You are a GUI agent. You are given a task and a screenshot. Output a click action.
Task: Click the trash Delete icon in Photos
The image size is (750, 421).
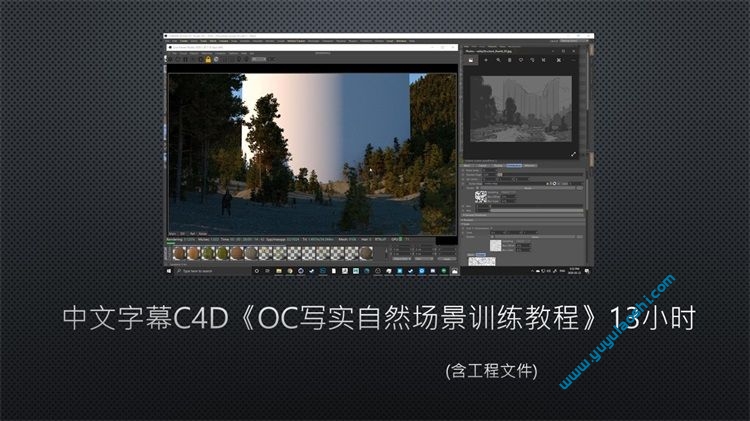pos(509,60)
